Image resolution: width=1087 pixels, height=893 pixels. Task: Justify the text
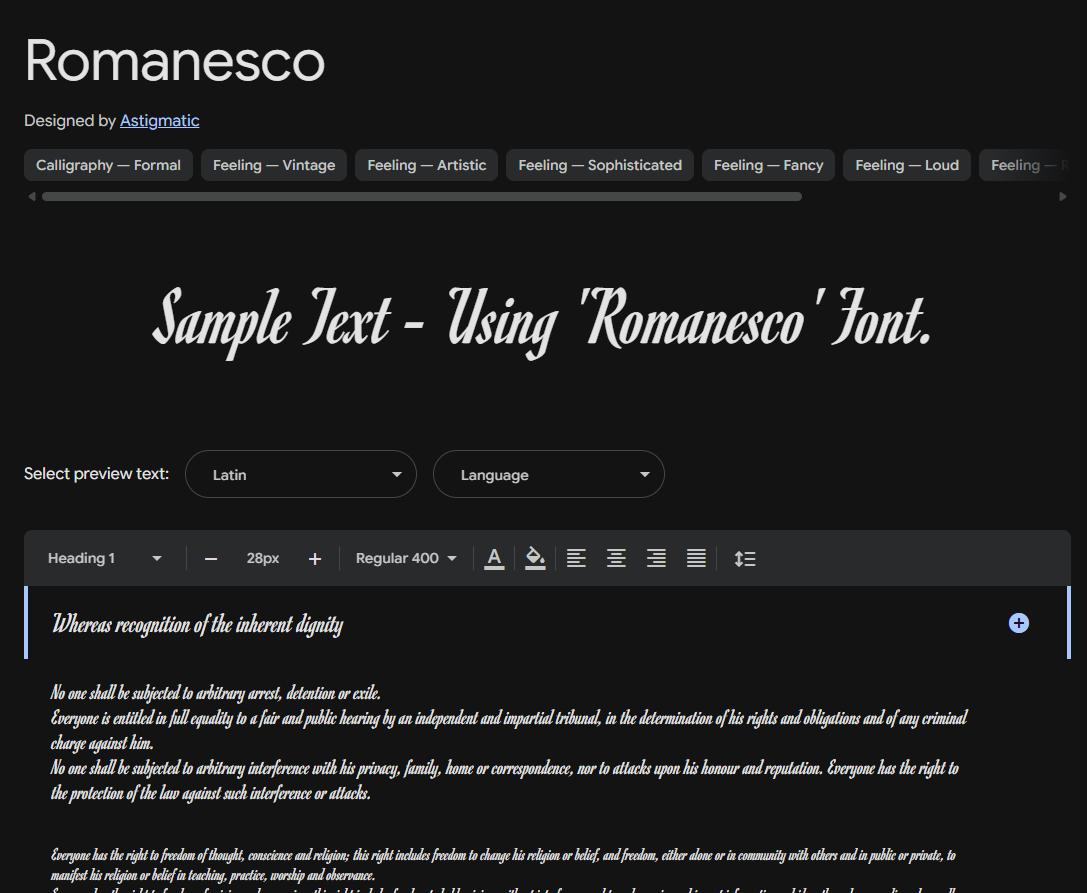point(696,558)
